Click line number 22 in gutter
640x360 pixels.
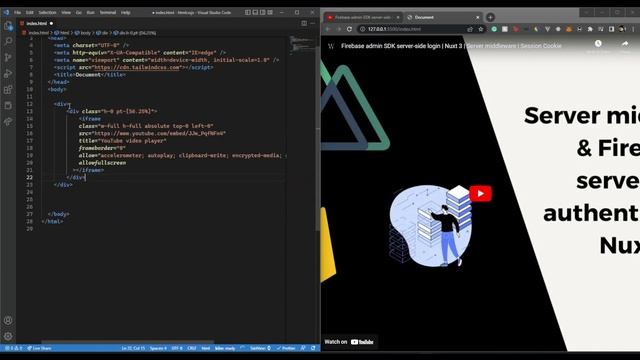click(x=29, y=177)
